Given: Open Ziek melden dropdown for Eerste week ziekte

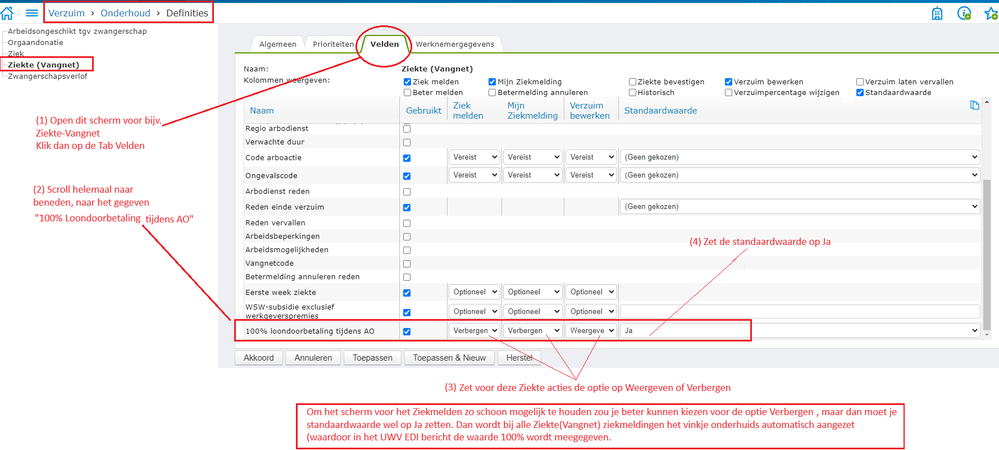Looking at the screenshot, I should coord(474,292).
